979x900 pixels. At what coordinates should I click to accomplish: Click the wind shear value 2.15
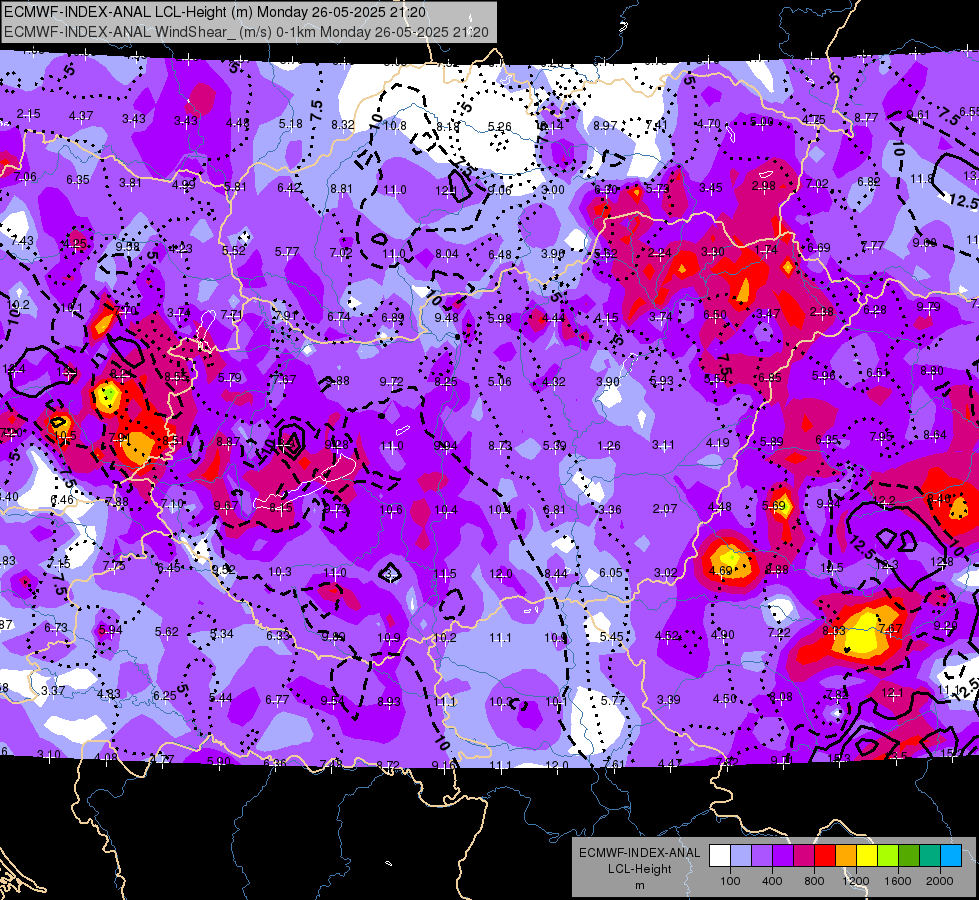[28, 114]
